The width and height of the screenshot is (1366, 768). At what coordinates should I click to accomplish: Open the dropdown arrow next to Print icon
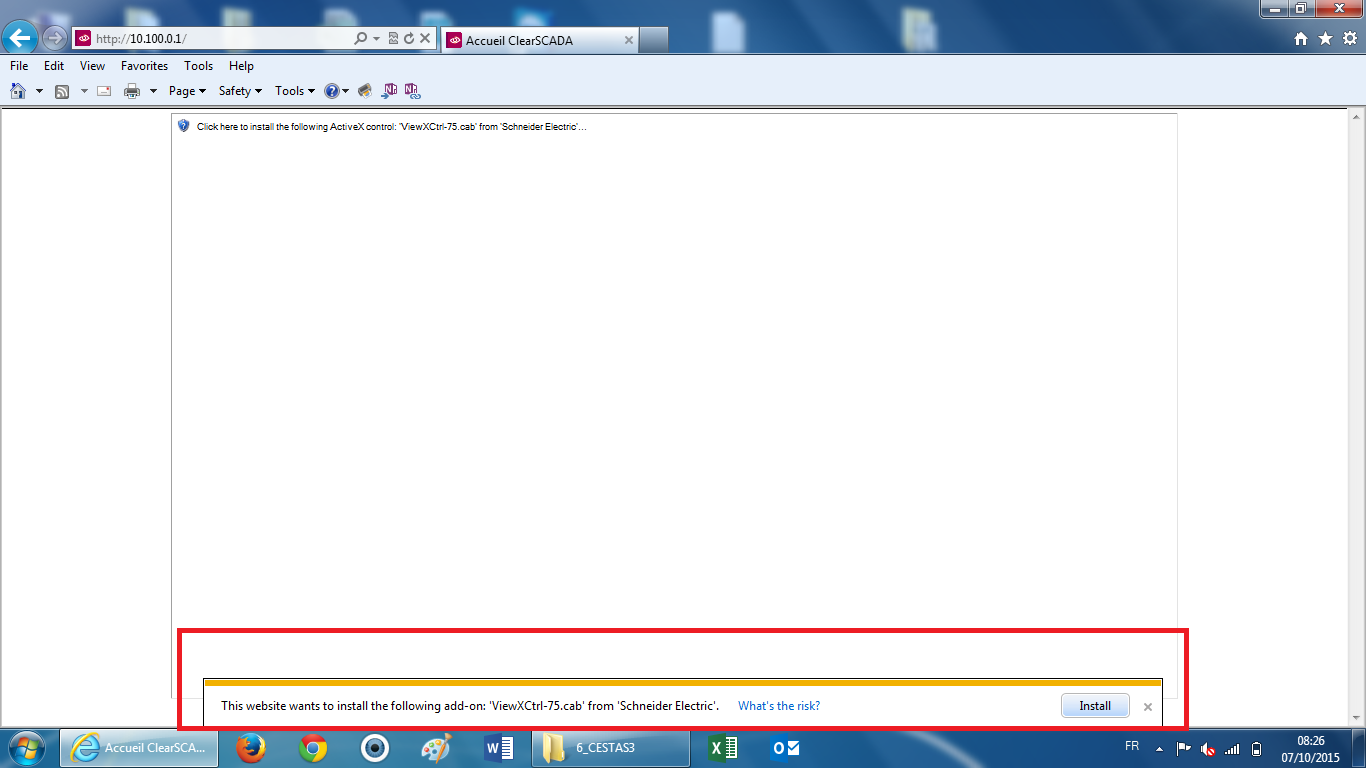pyautogui.click(x=153, y=91)
